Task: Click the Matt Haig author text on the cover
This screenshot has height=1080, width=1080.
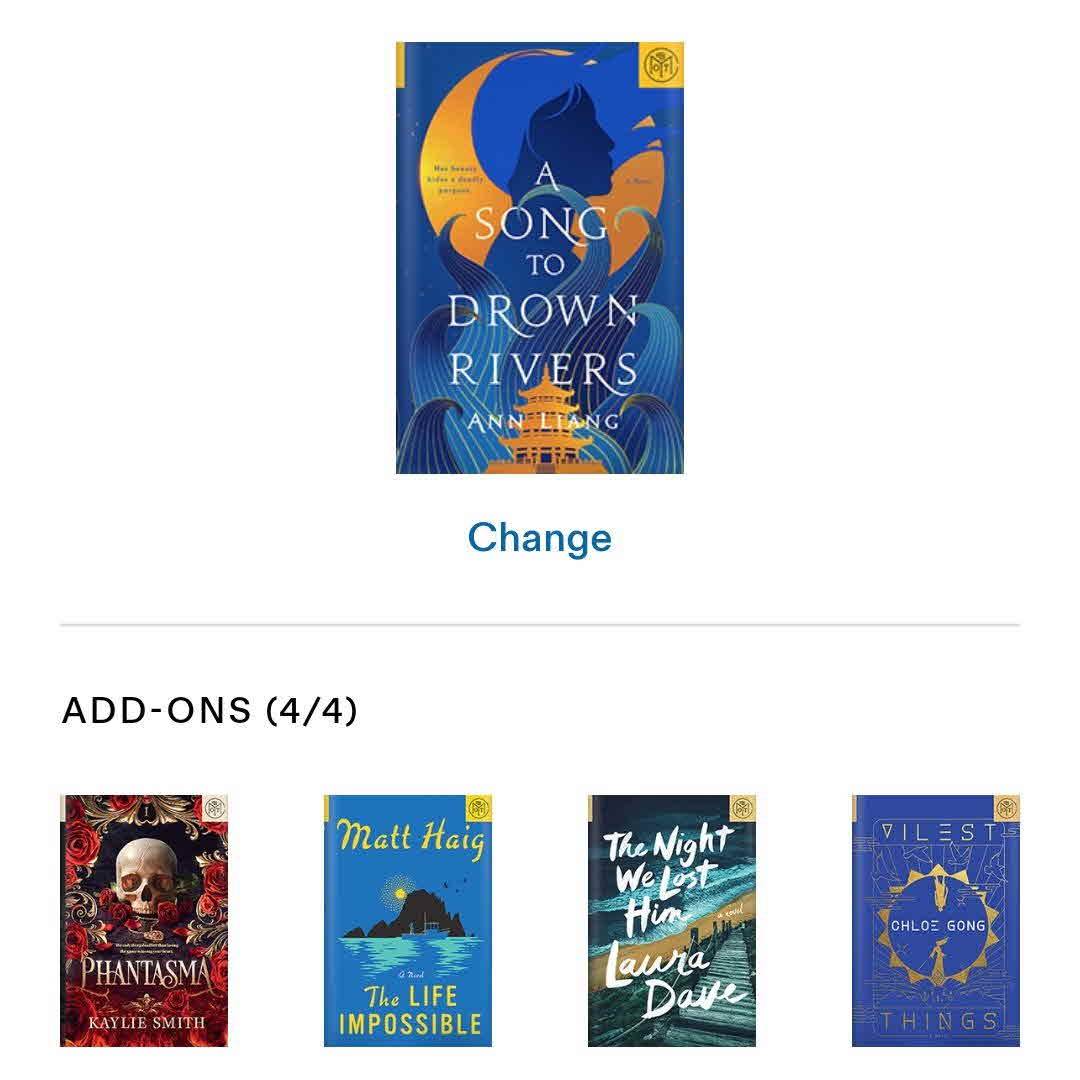Action: coord(411,838)
